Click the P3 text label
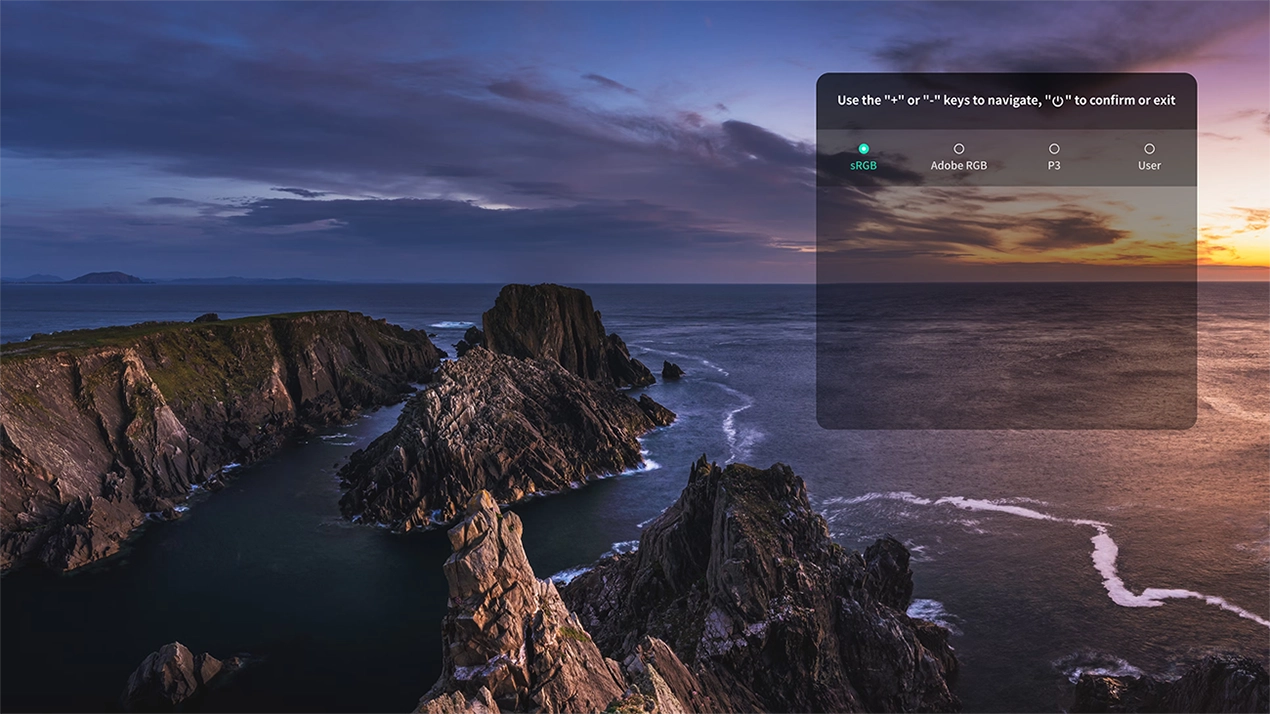Viewport: 1270px width, 714px height. click(x=1054, y=166)
